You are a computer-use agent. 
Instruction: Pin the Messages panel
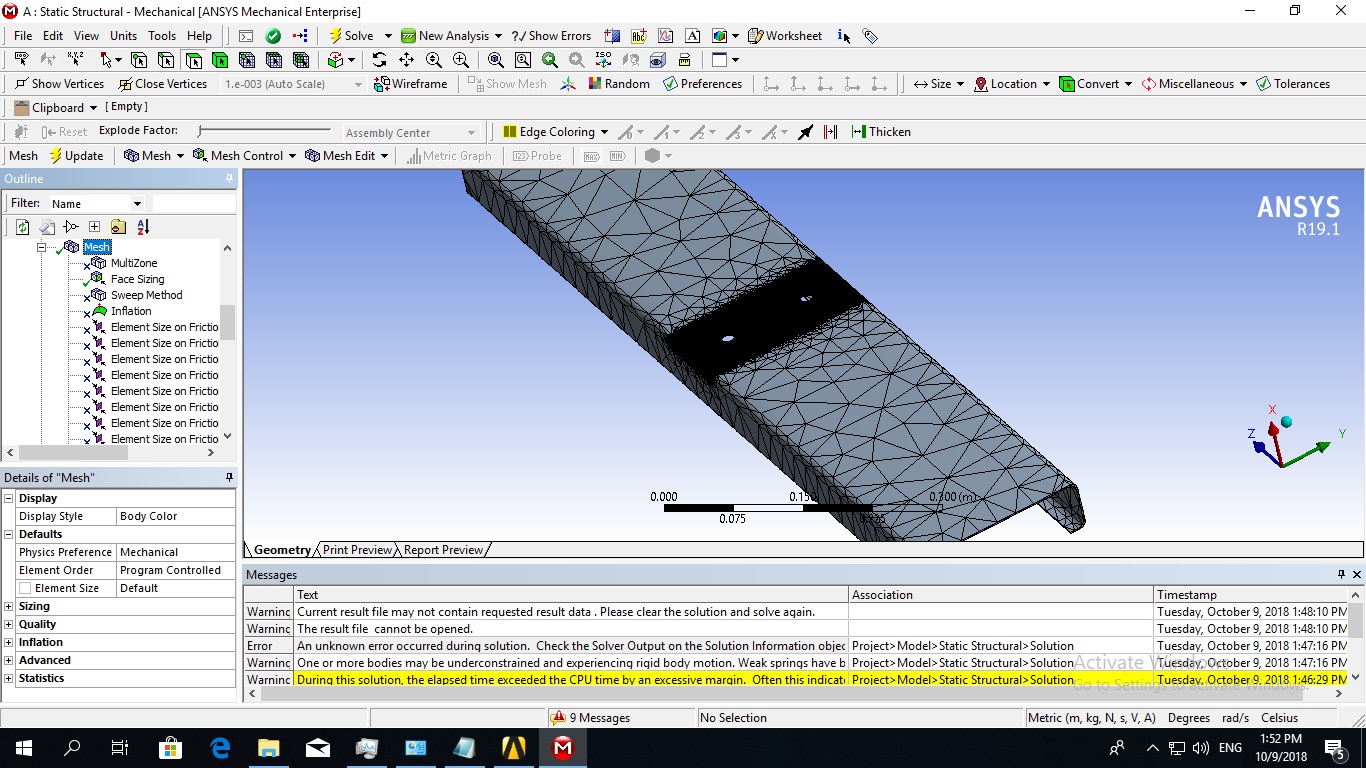pos(1341,575)
